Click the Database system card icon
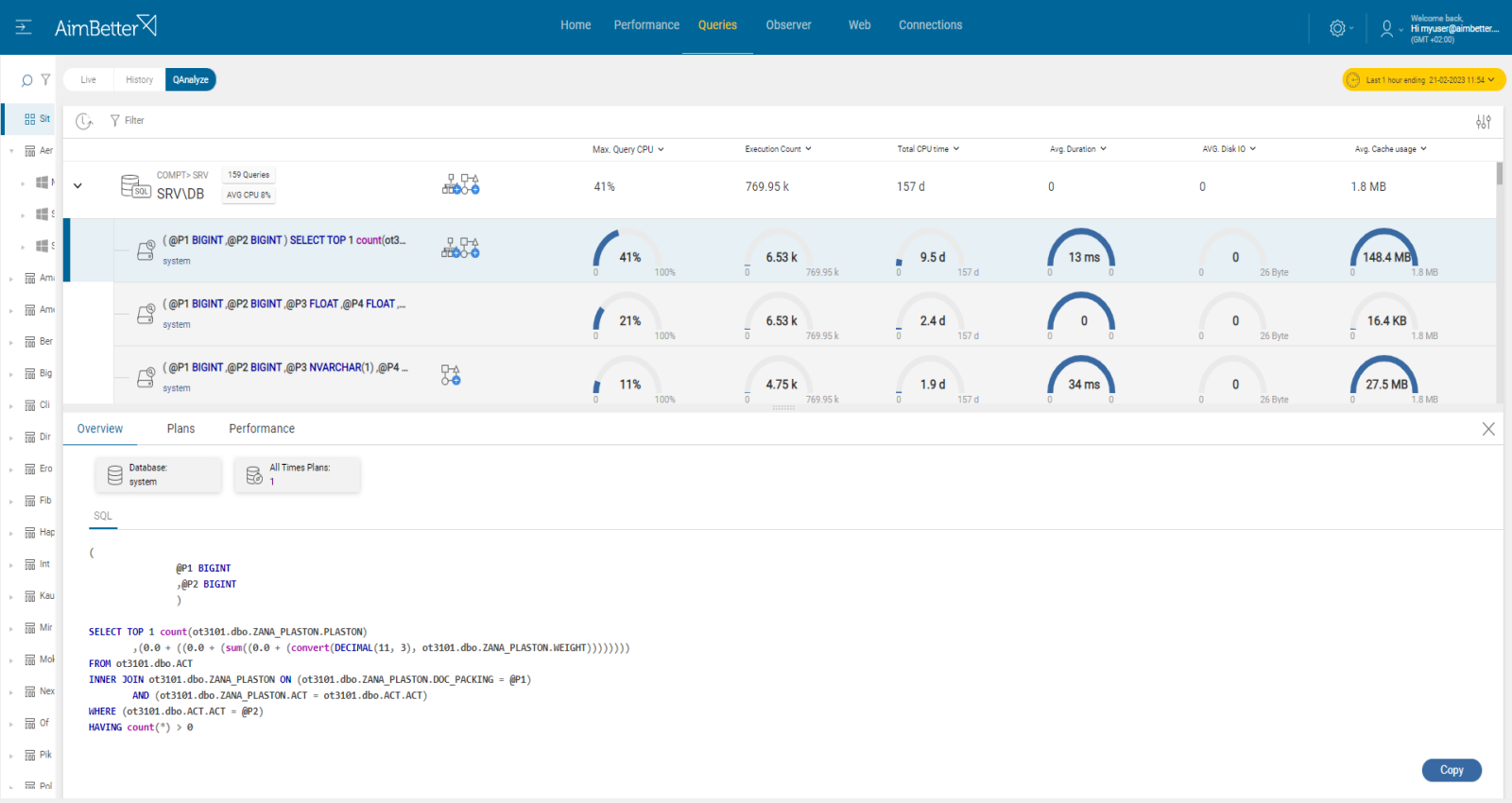The width and height of the screenshot is (1512, 803). pyautogui.click(x=115, y=475)
